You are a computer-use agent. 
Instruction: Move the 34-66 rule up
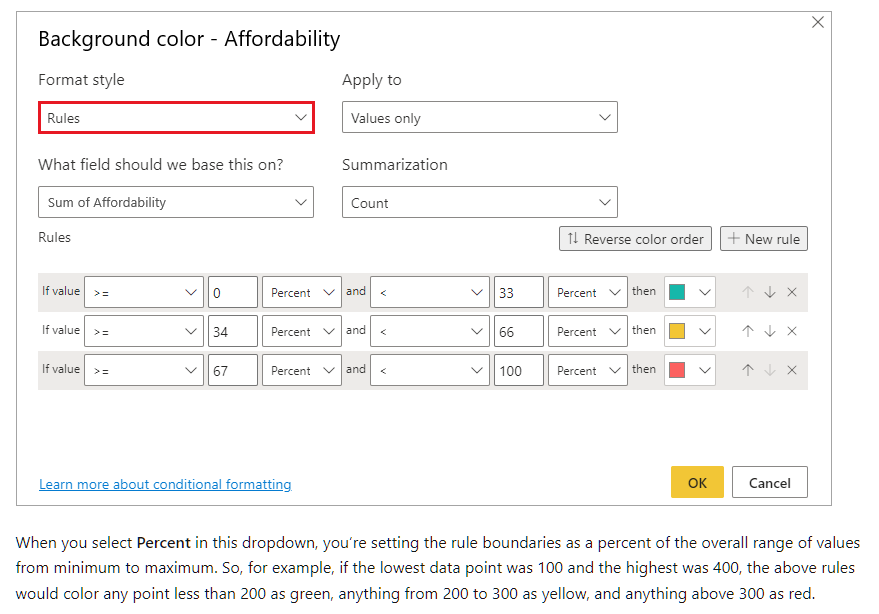747,331
